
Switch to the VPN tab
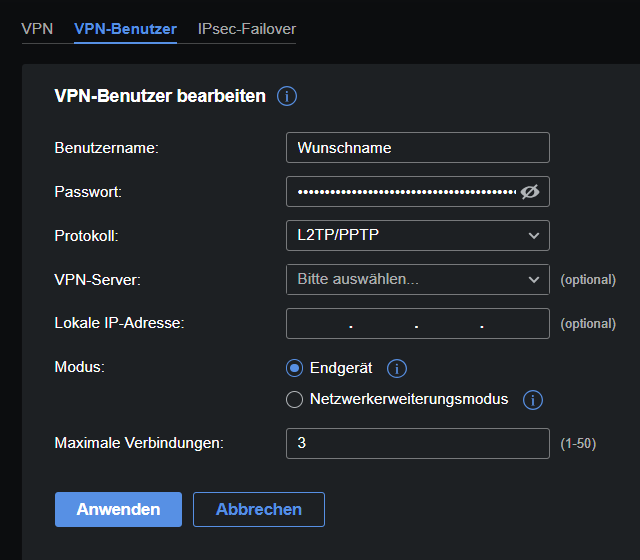37,29
